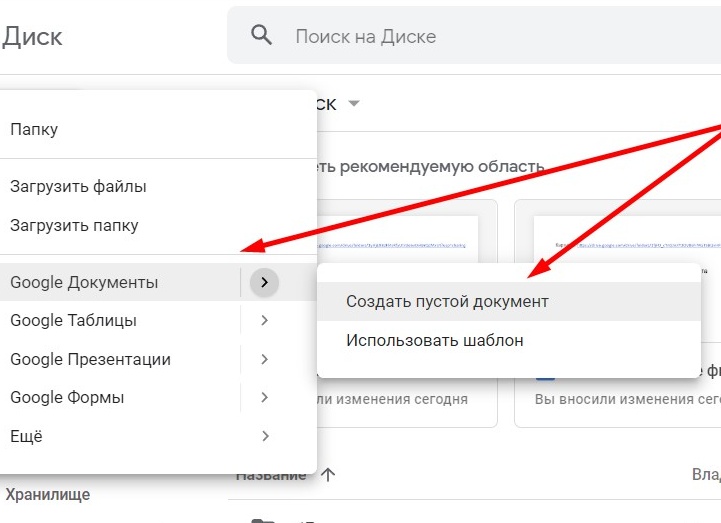Expand the Google Документы submenu chevron
721x523 pixels.
[264, 282]
